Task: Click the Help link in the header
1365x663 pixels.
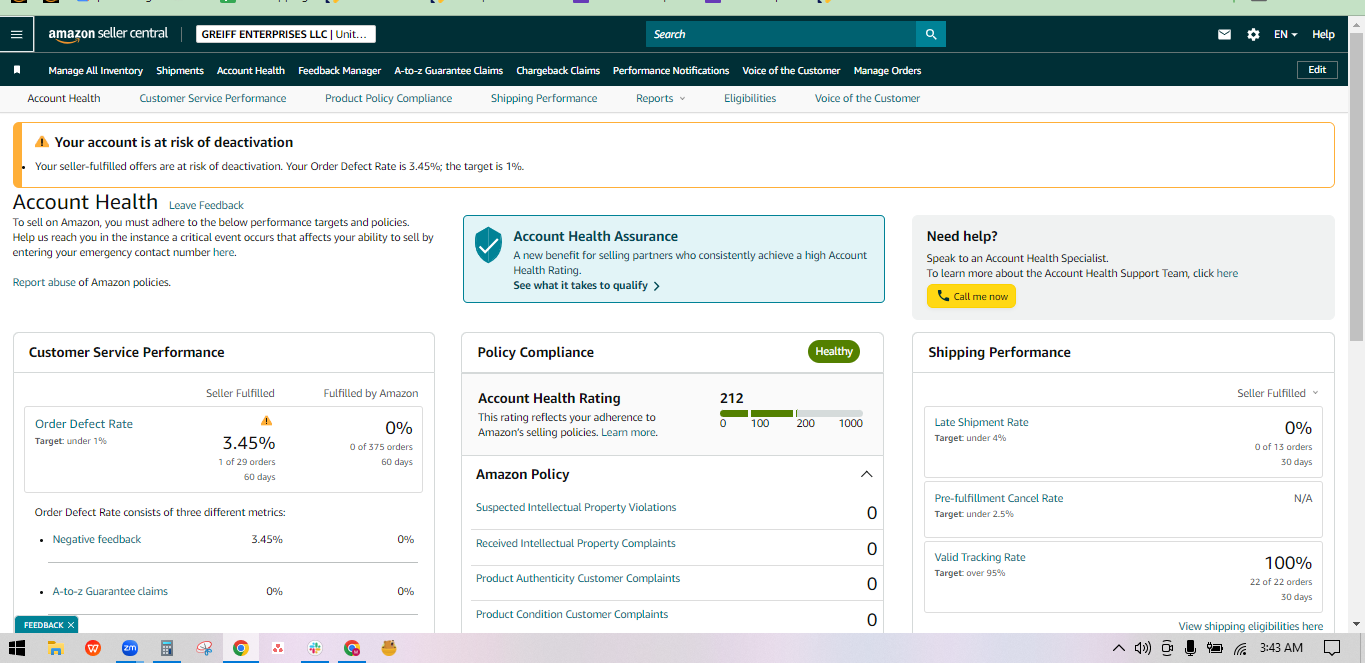Action: (1323, 34)
